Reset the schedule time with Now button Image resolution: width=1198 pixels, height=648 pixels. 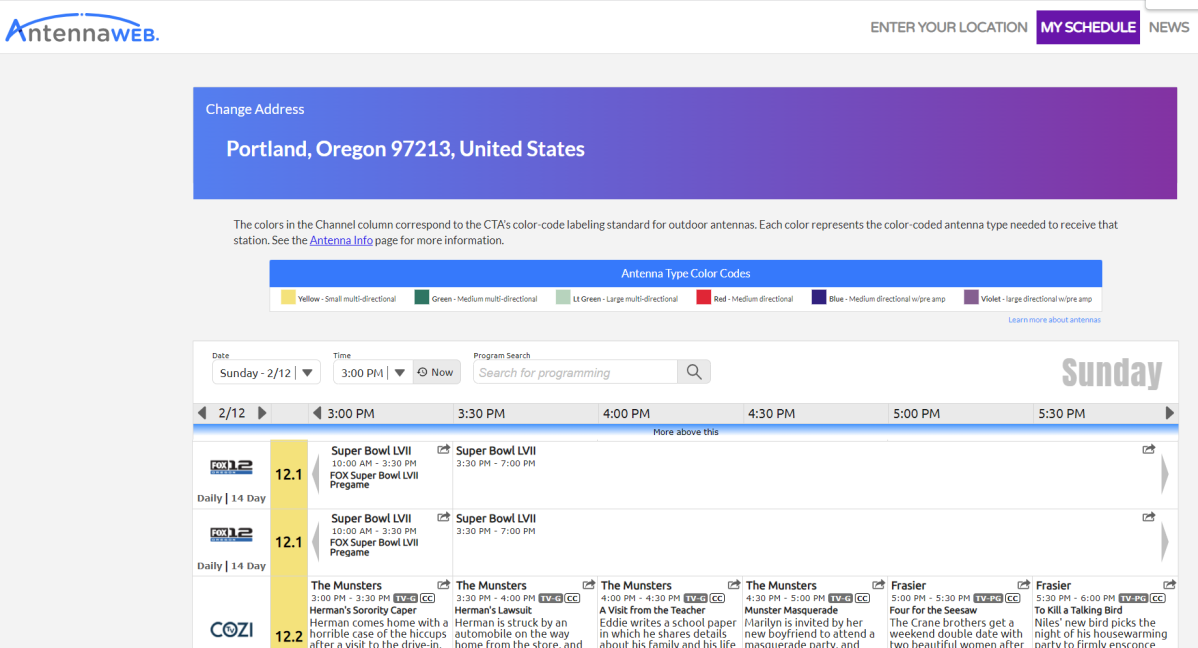point(436,372)
